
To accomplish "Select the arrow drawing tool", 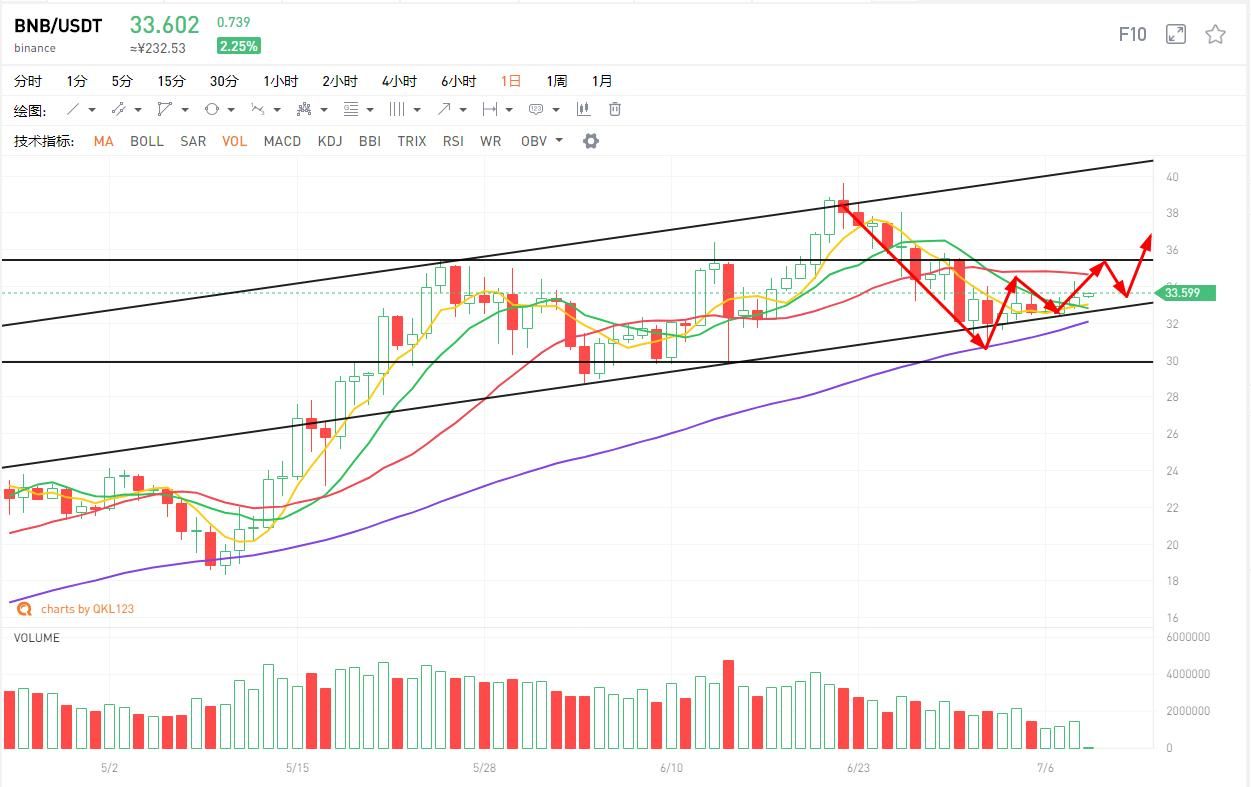I will [444, 109].
